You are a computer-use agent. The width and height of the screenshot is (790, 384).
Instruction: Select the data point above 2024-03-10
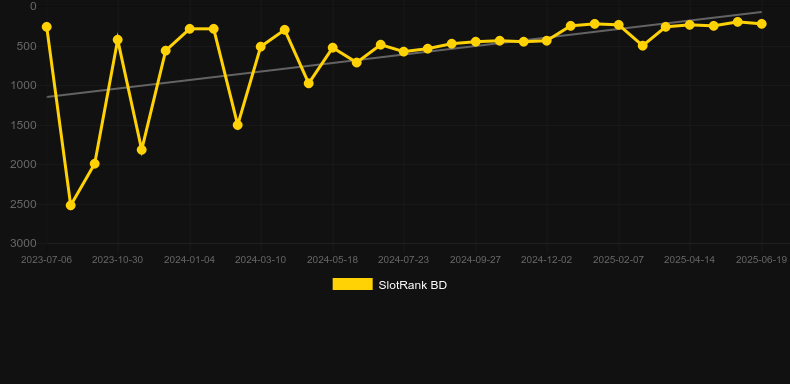pyautogui.click(x=260, y=46)
